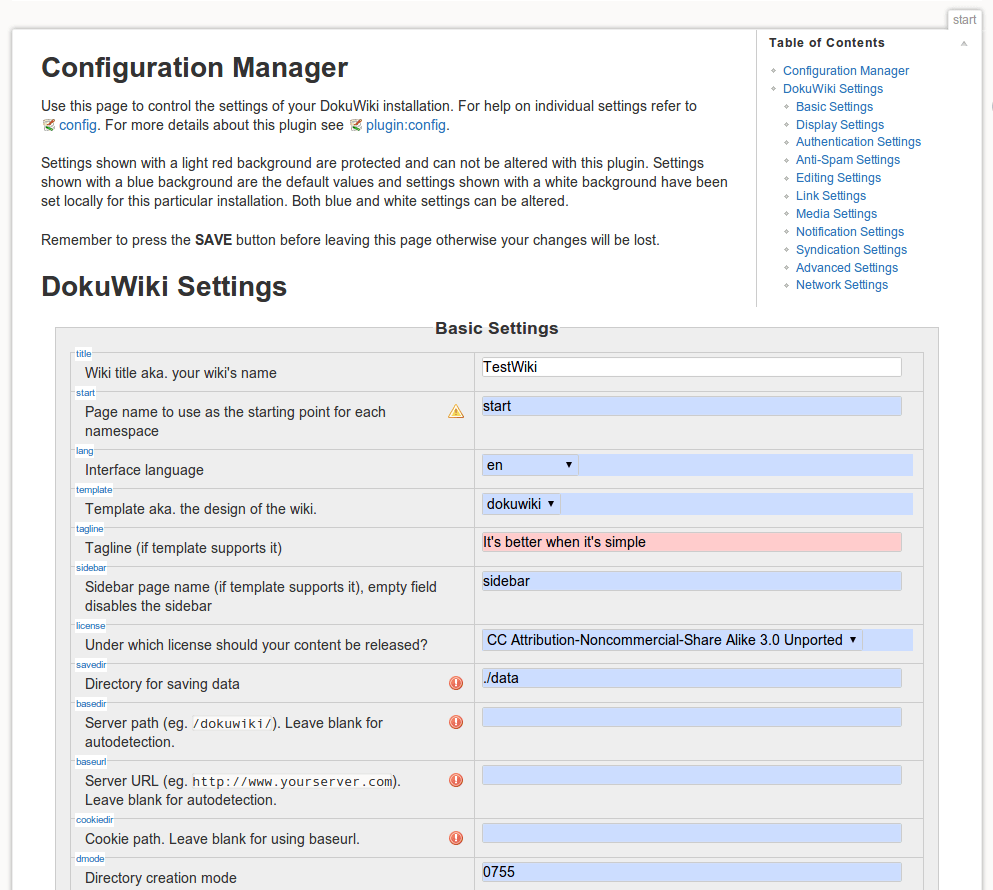Click the 'Table of Contents' heading
The width and height of the screenshot is (993, 890).
[826, 43]
